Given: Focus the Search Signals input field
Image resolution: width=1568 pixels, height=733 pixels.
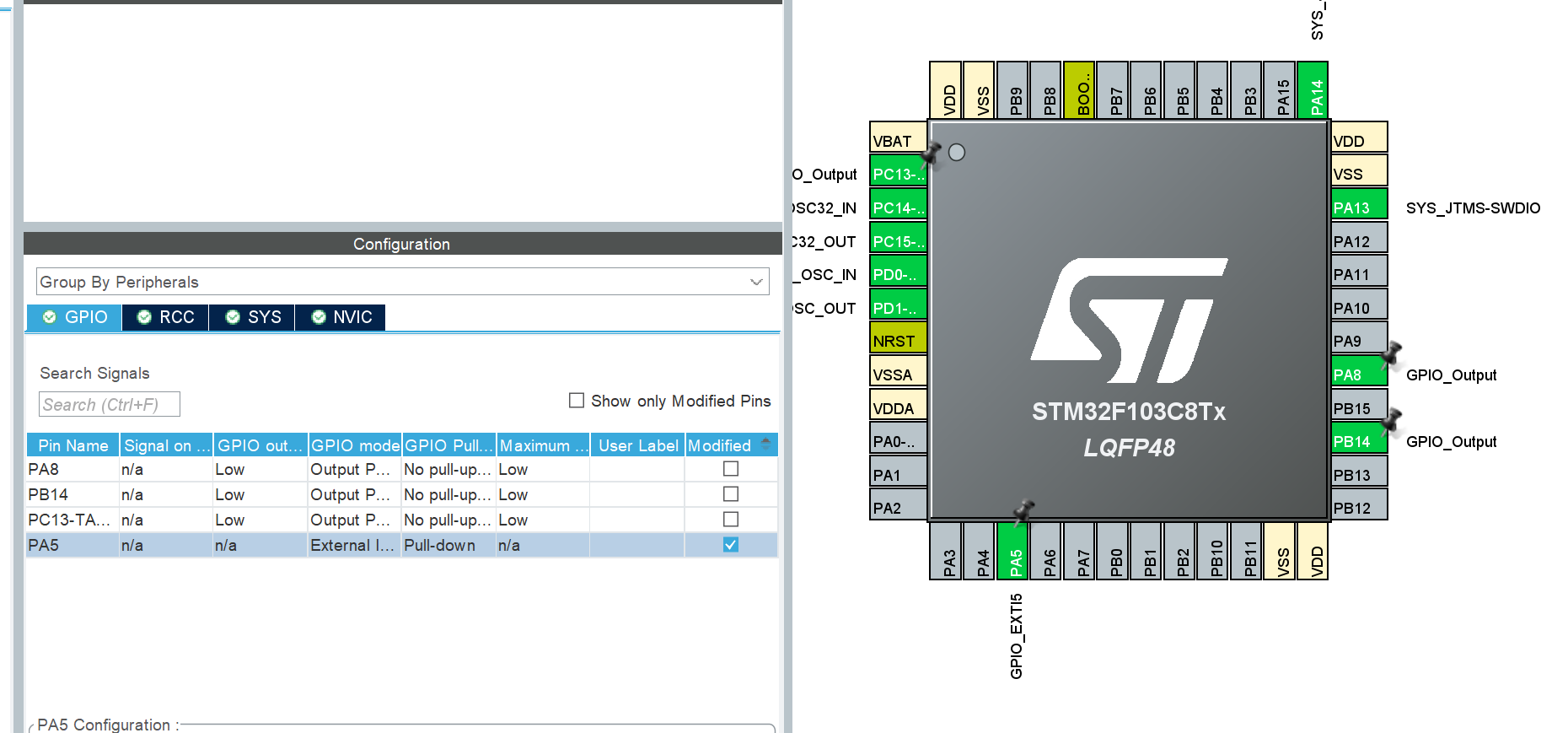Looking at the screenshot, I should 110,405.
